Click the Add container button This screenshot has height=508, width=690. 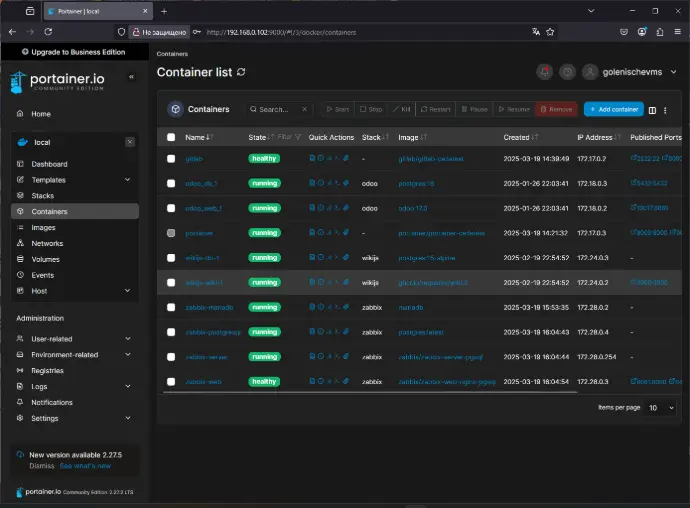(x=613, y=109)
